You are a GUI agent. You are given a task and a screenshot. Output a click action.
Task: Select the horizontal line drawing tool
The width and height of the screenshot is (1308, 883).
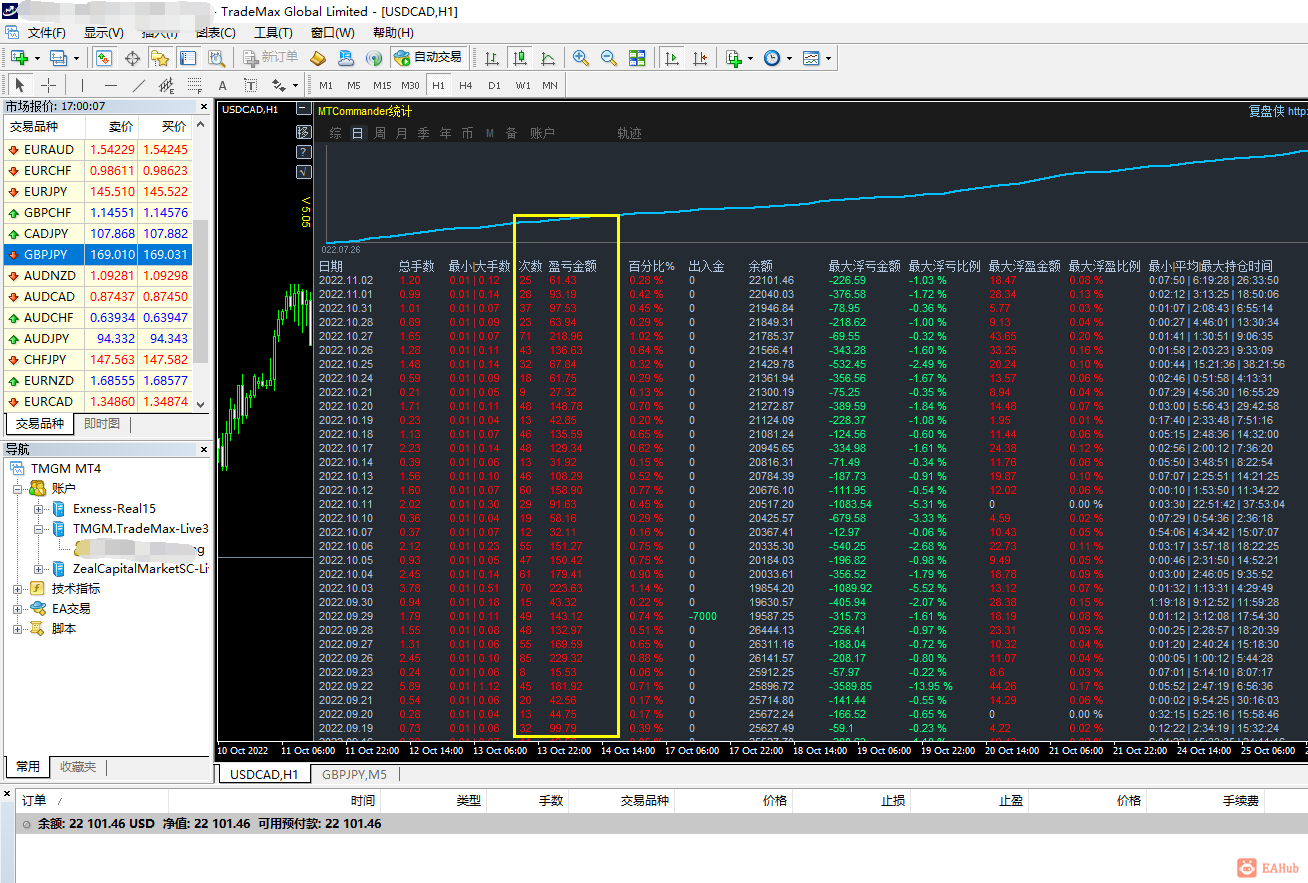[x=111, y=85]
